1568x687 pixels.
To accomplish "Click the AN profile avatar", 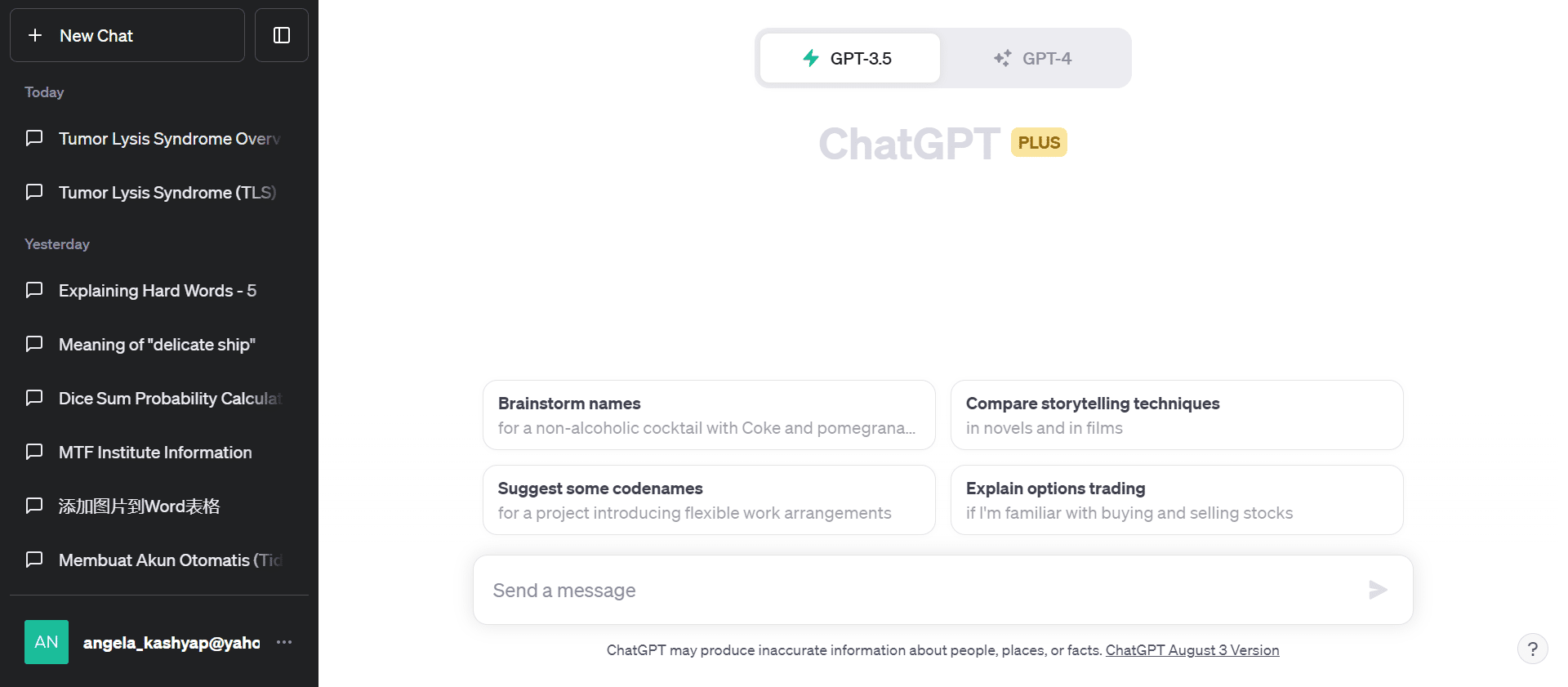I will (x=47, y=642).
